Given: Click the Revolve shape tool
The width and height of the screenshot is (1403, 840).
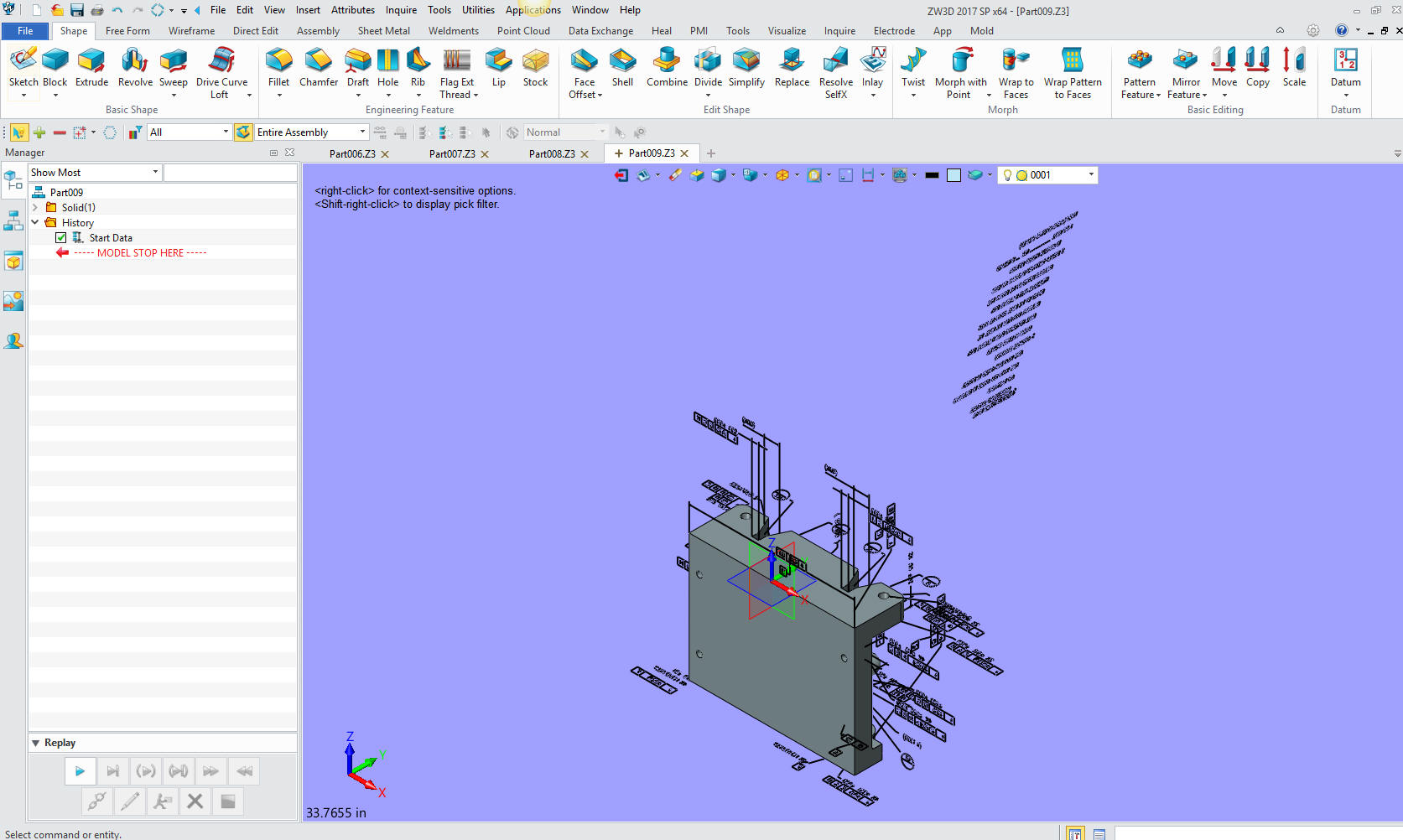Looking at the screenshot, I should (x=135, y=68).
